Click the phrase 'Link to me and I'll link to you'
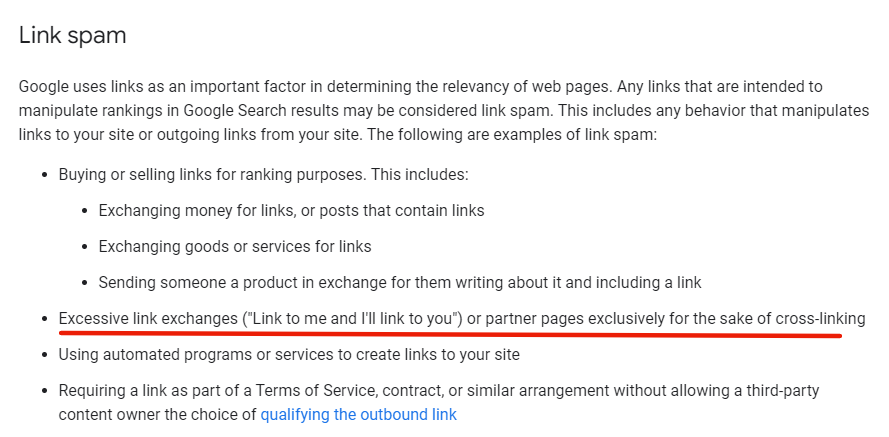Image resolution: width=889 pixels, height=437 pixels. (x=352, y=319)
